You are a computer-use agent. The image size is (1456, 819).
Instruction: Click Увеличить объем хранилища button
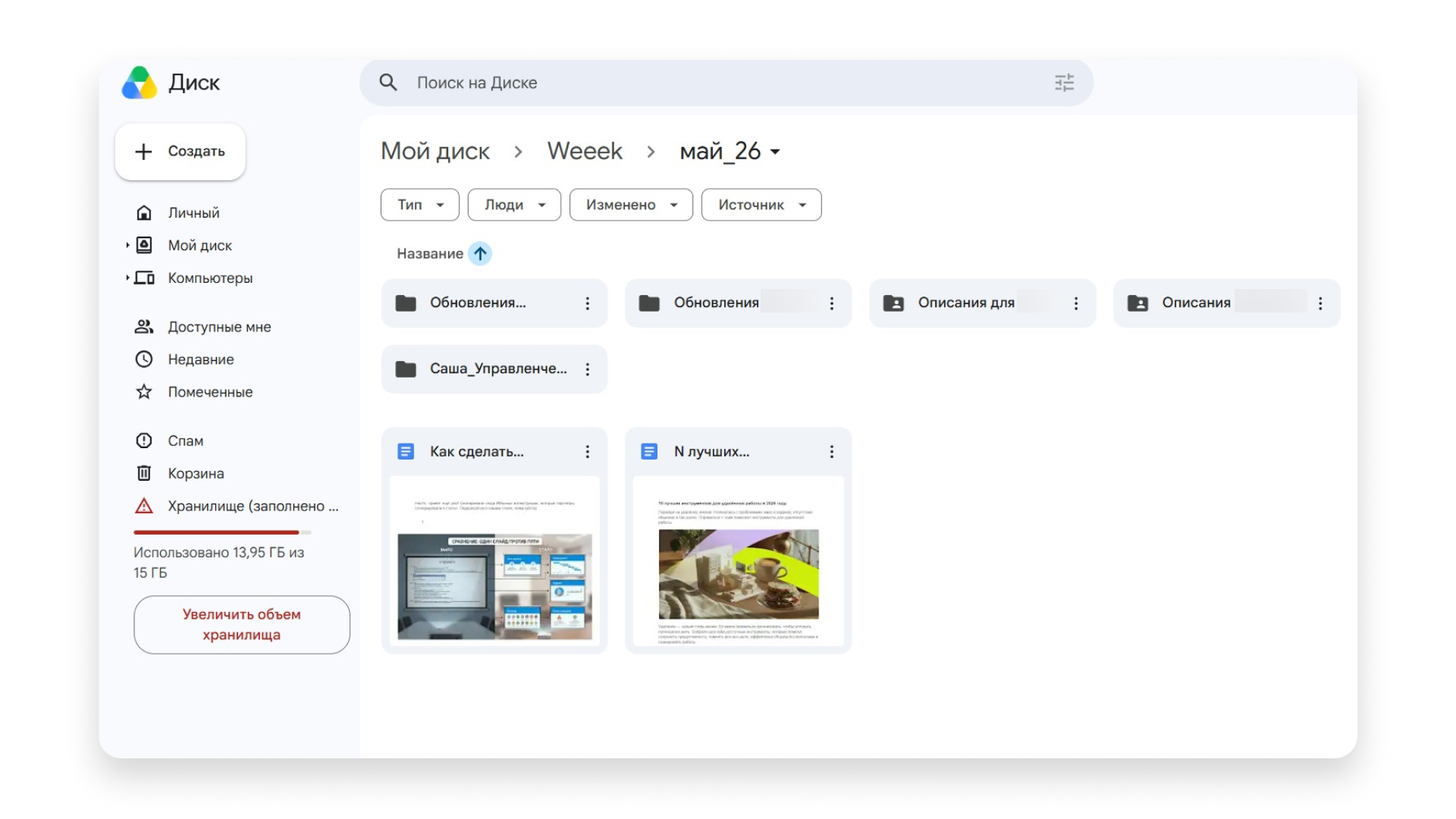pyautogui.click(x=242, y=625)
